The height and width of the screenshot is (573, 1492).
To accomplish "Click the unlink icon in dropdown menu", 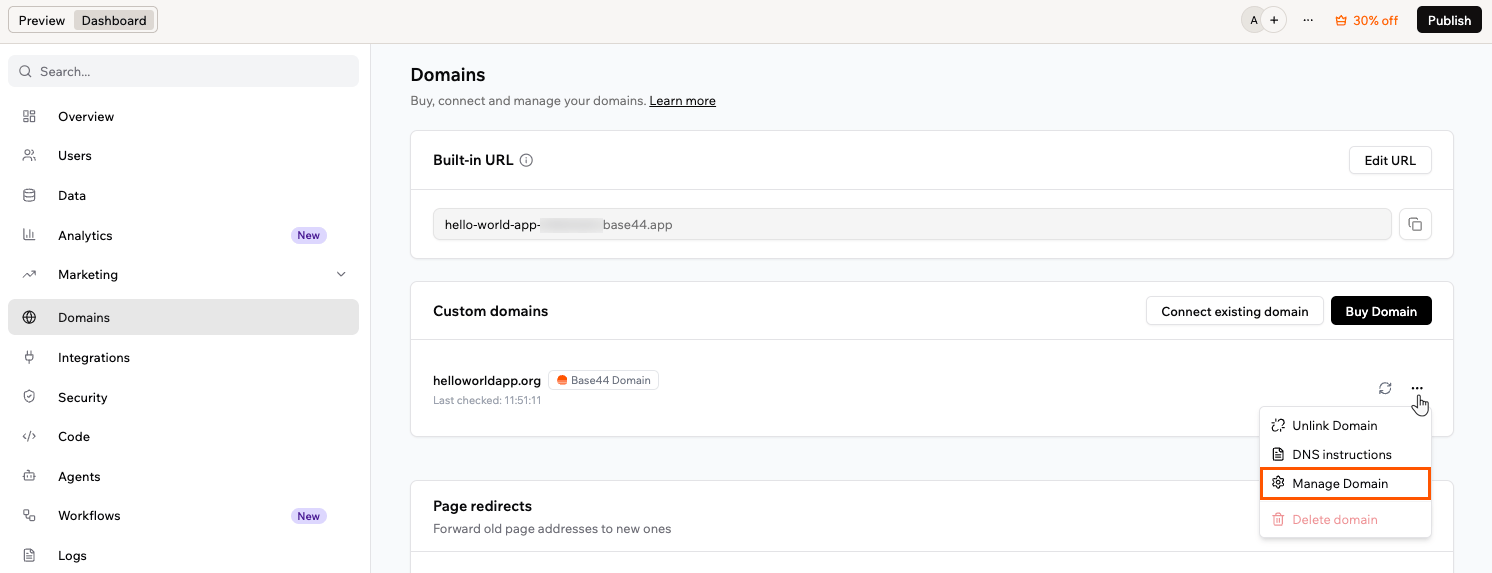I will click(1278, 425).
